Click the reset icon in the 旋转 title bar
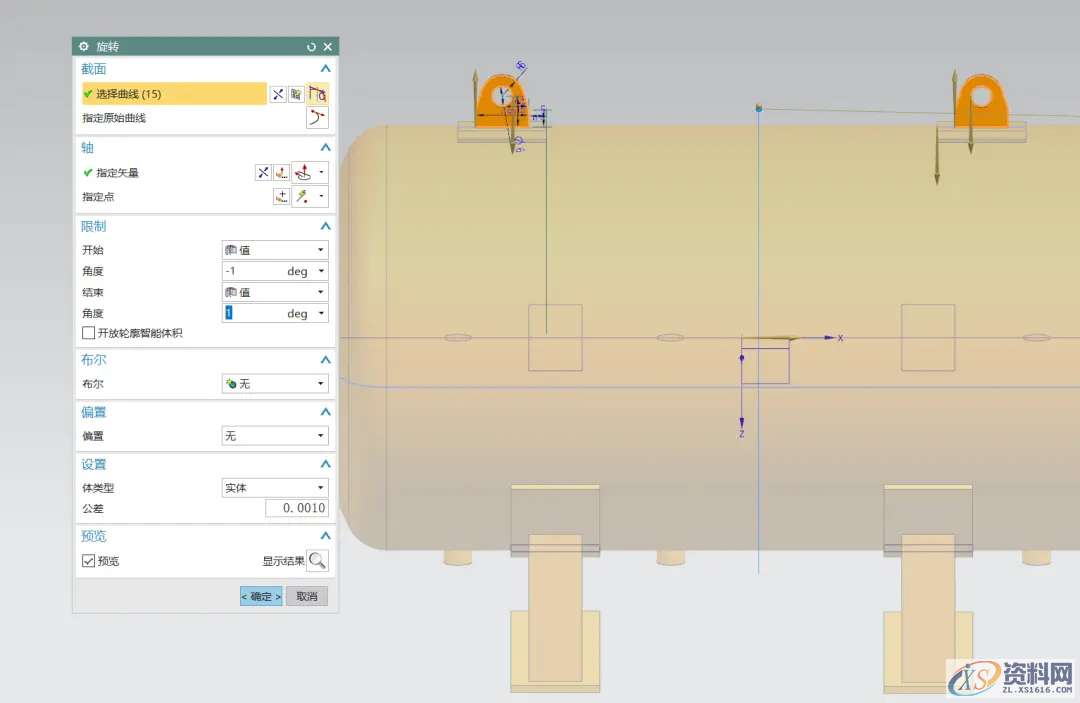The image size is (1080, 703). pyautogui.click(x=311, y=47)
